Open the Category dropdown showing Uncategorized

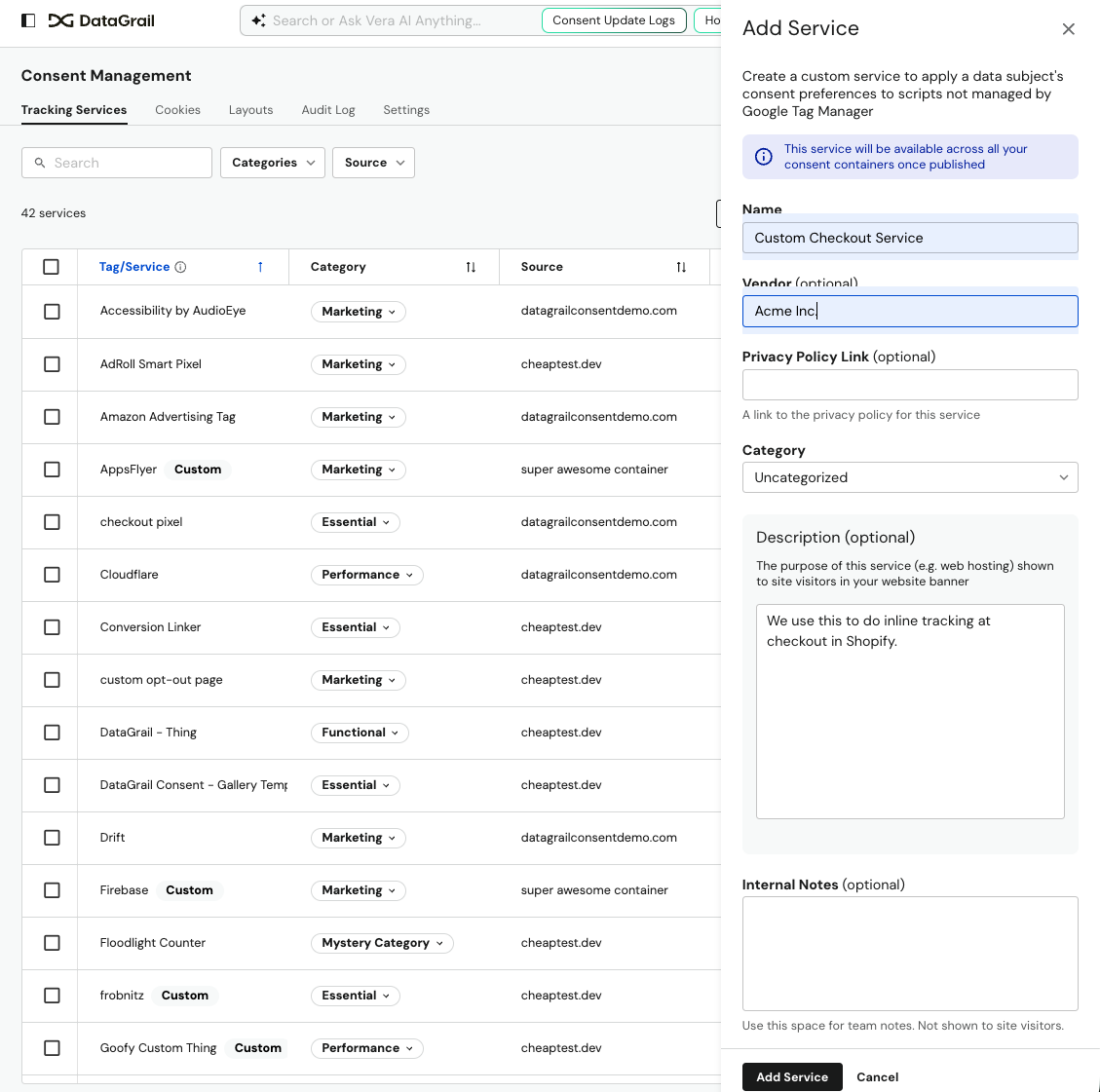pyautogui.click(x=909, y=477)
